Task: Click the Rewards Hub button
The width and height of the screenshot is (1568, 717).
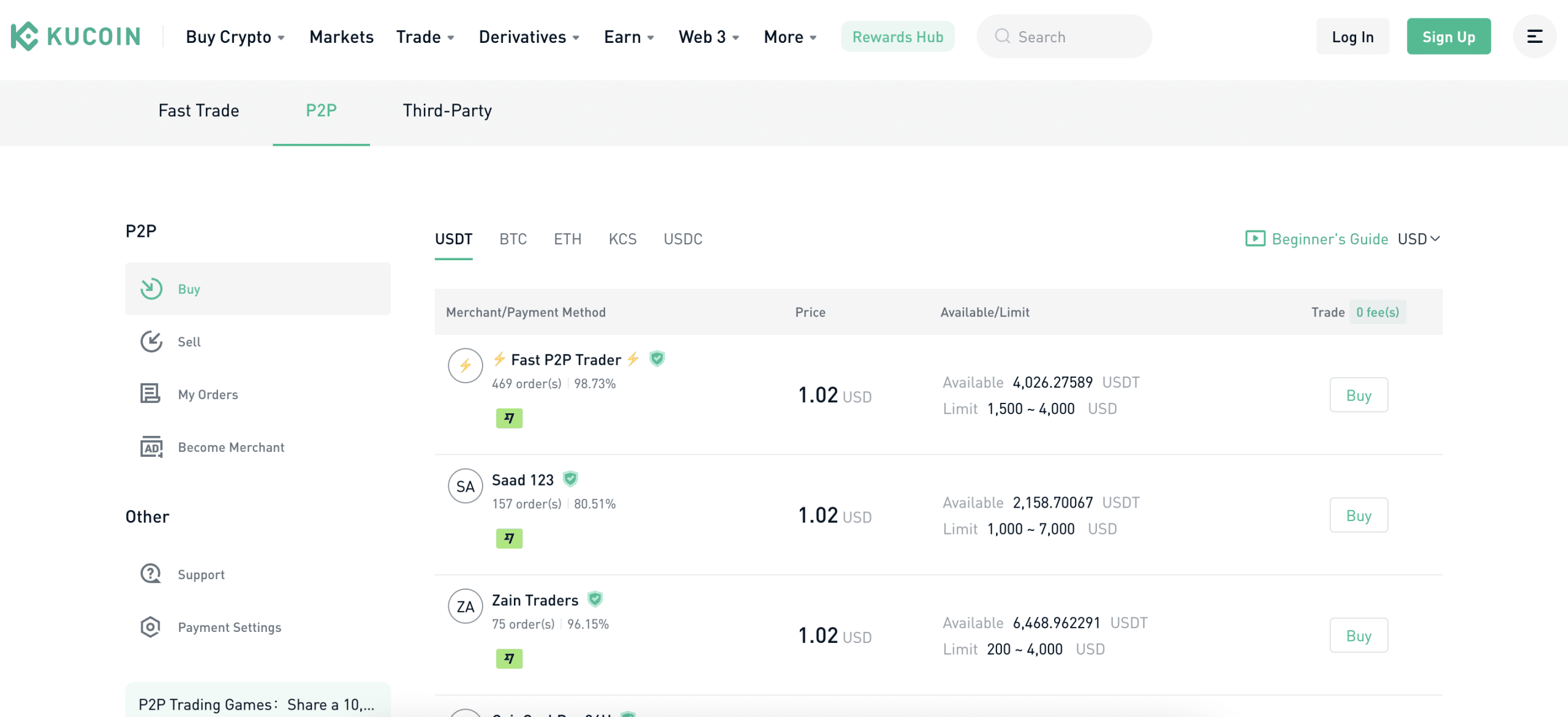Action: (x=897, y=37)
